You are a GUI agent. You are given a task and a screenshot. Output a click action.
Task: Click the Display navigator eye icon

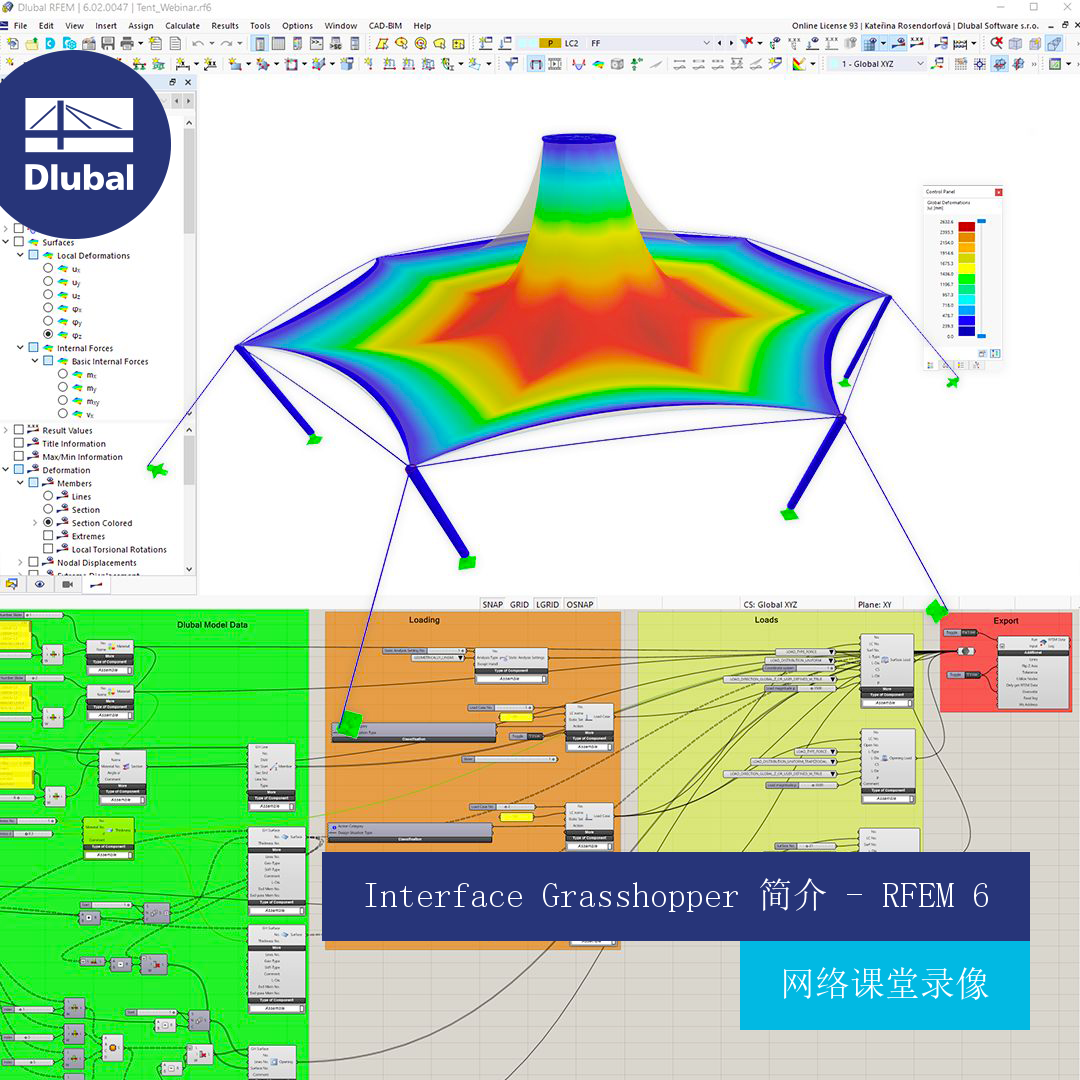39,584
